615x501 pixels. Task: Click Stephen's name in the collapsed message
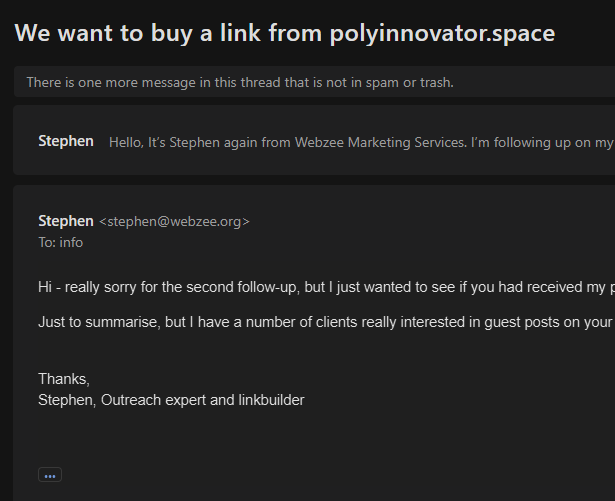point(65,142)
